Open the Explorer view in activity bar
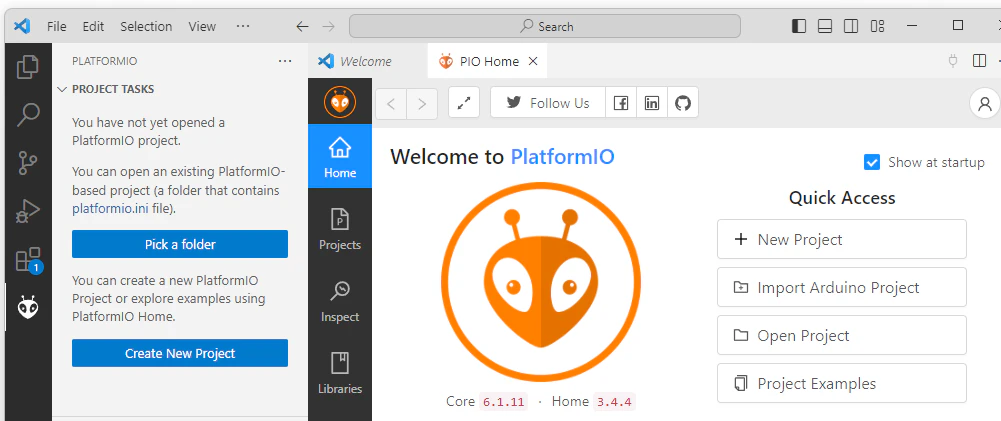This screenshot has height=421, width=1001. 27,66
